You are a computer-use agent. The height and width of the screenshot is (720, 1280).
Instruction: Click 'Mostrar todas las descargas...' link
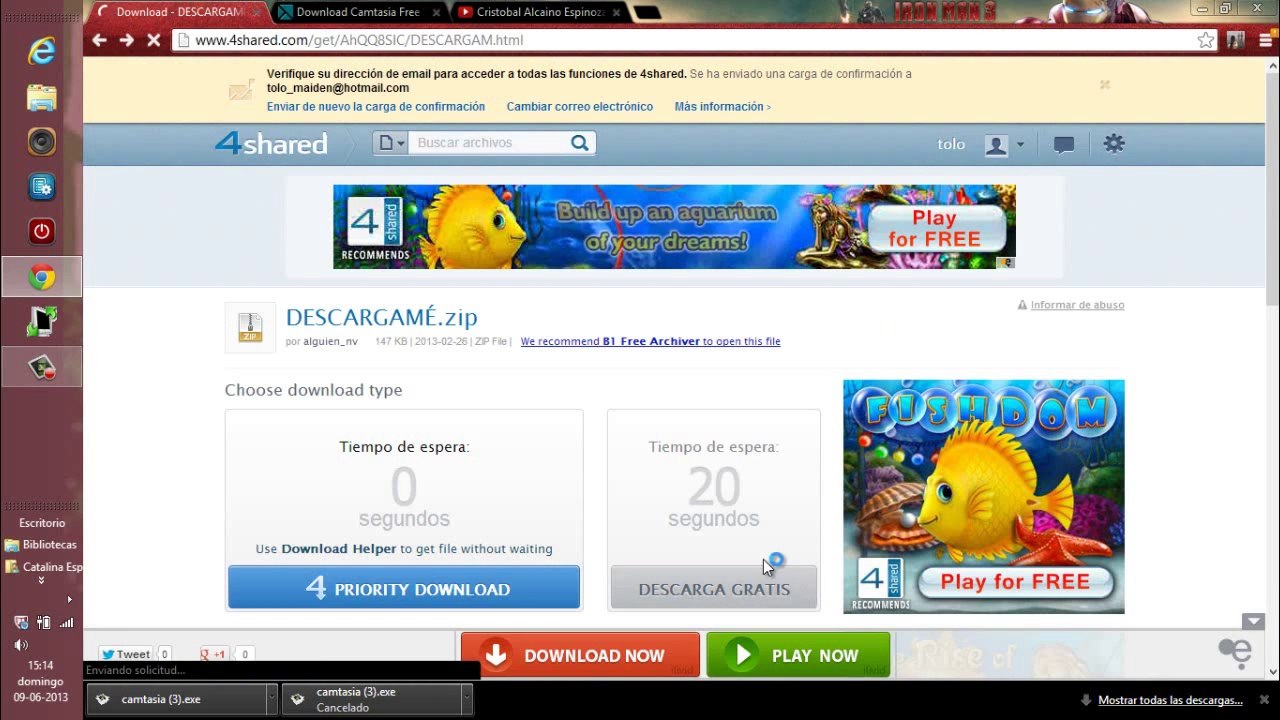pyautogui.click(x=1170, y=700)
